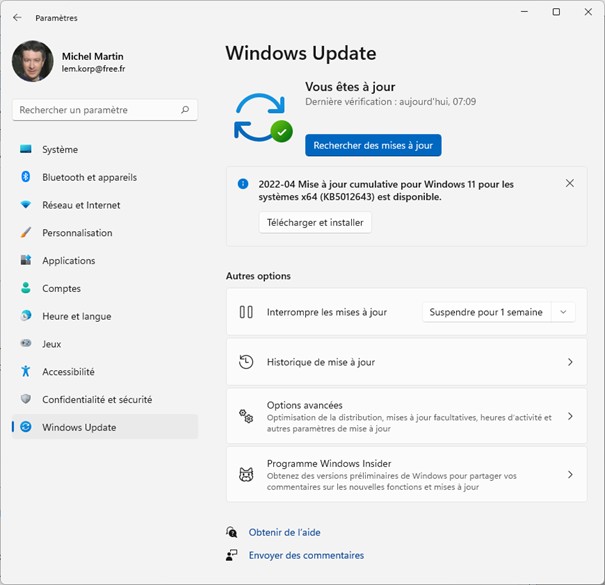Viewport: 605px width, 585px height.
Task: Expand Options avancées section
Action: (x=570, y=416)
